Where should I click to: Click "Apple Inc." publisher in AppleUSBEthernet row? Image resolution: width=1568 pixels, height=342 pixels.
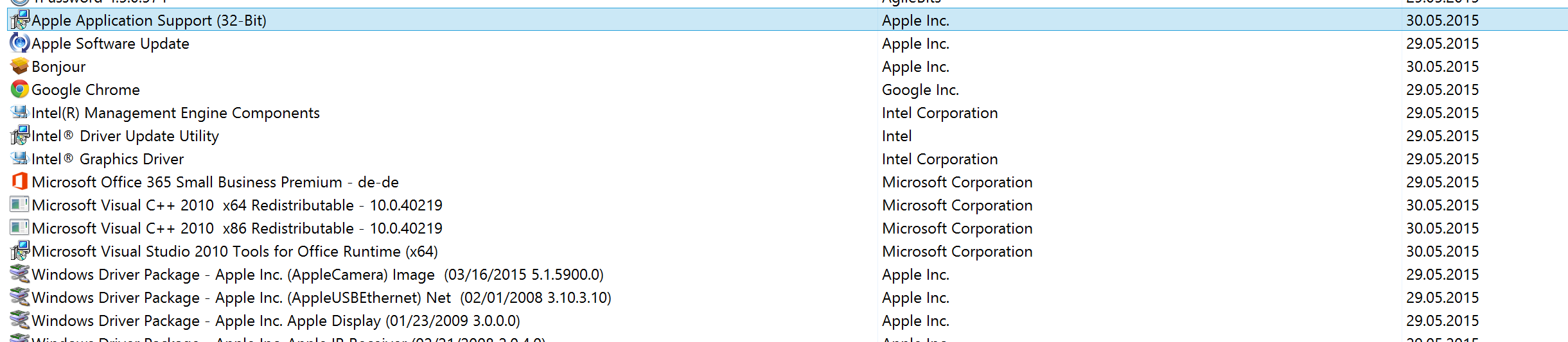point(915,298)
